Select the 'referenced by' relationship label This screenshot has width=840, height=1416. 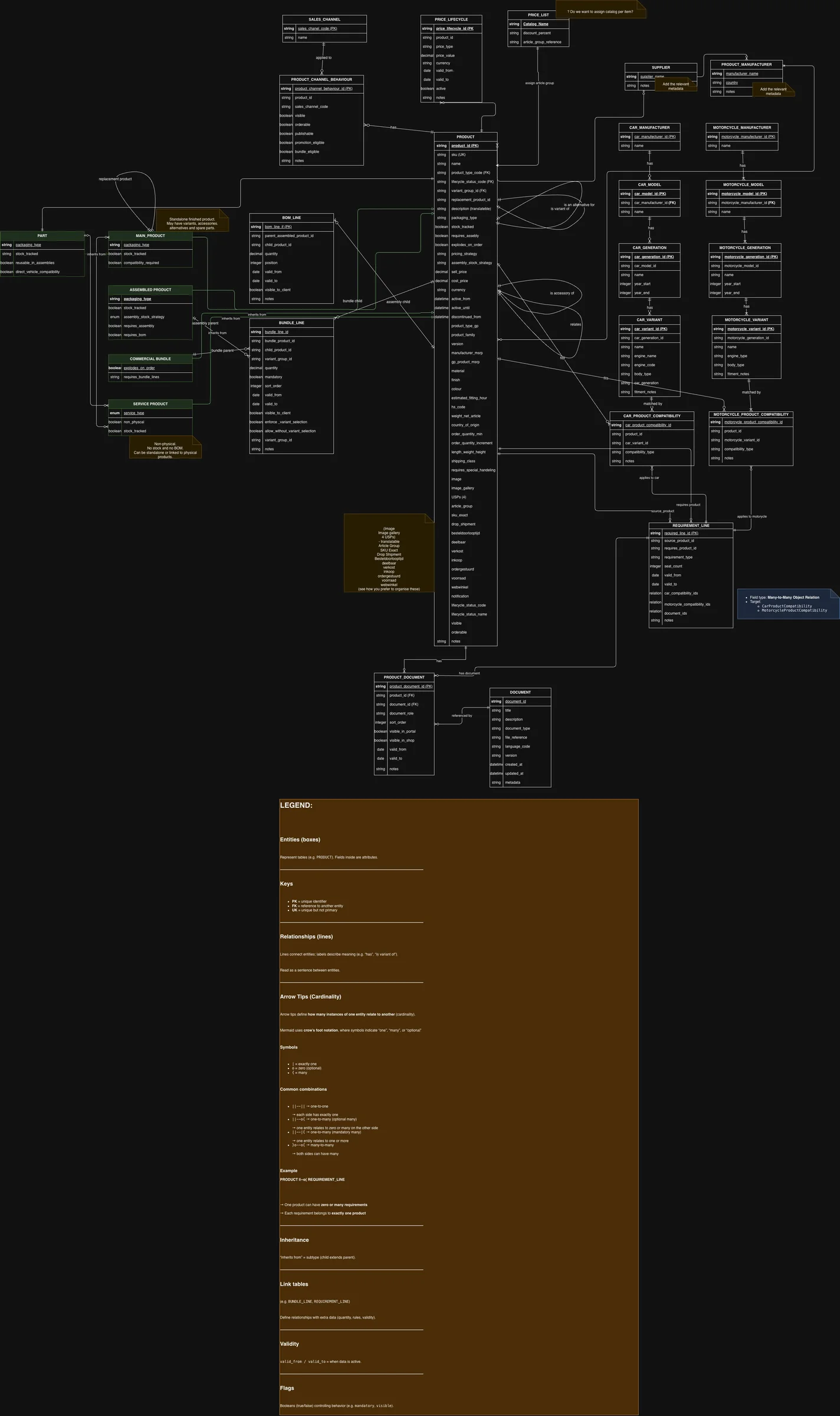point(462,716)
